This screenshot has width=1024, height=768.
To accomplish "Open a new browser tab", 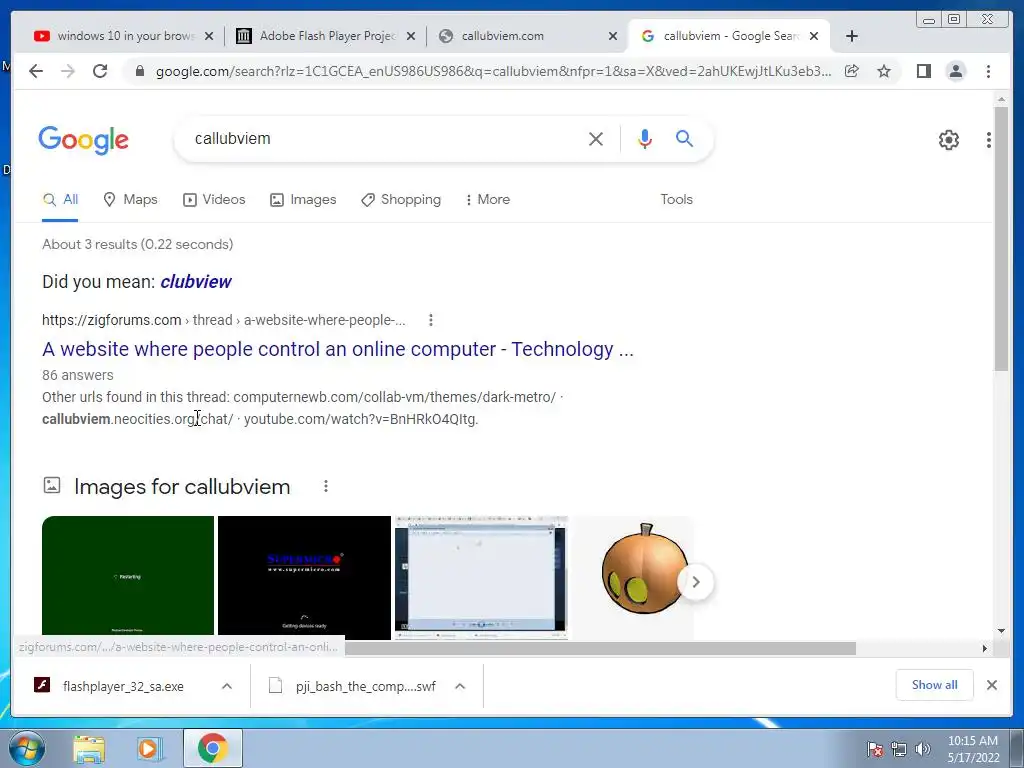I will pyautogui.click(x=852, y=36).
